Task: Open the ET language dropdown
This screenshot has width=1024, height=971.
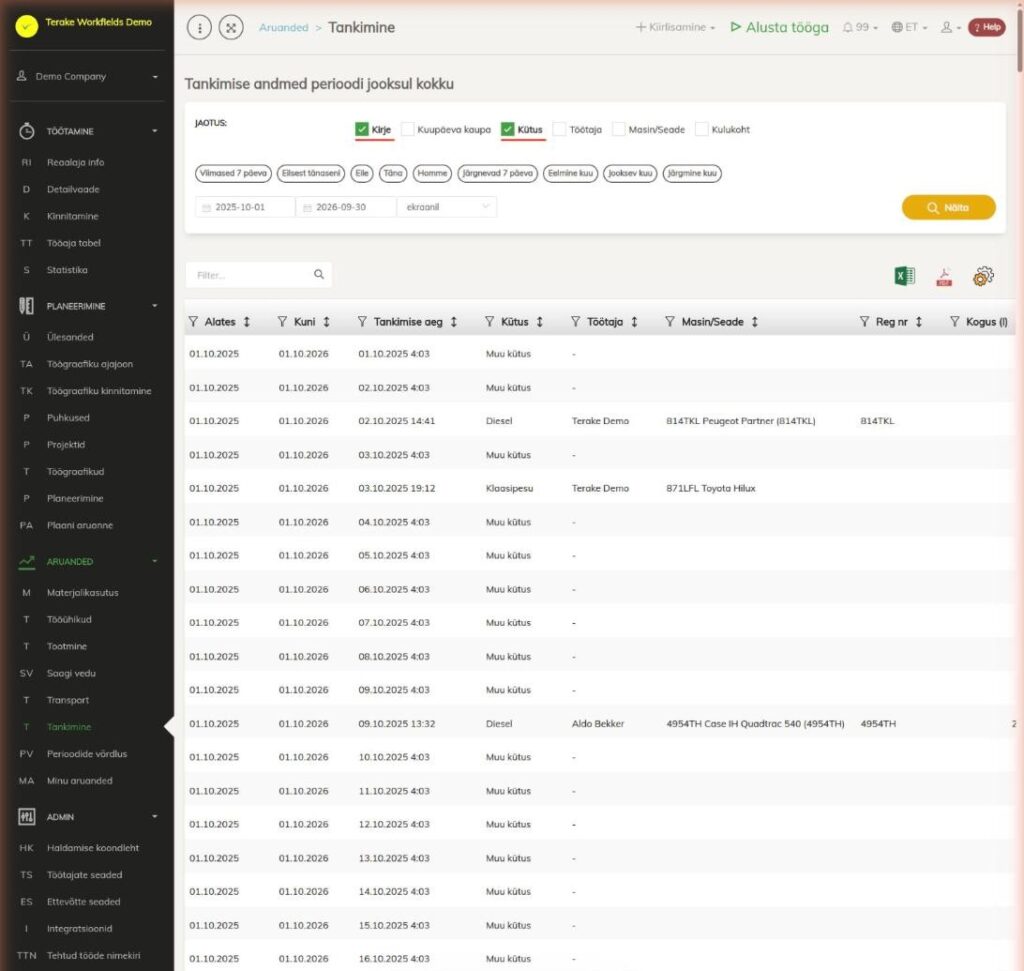Action: (x=910, y=27)
